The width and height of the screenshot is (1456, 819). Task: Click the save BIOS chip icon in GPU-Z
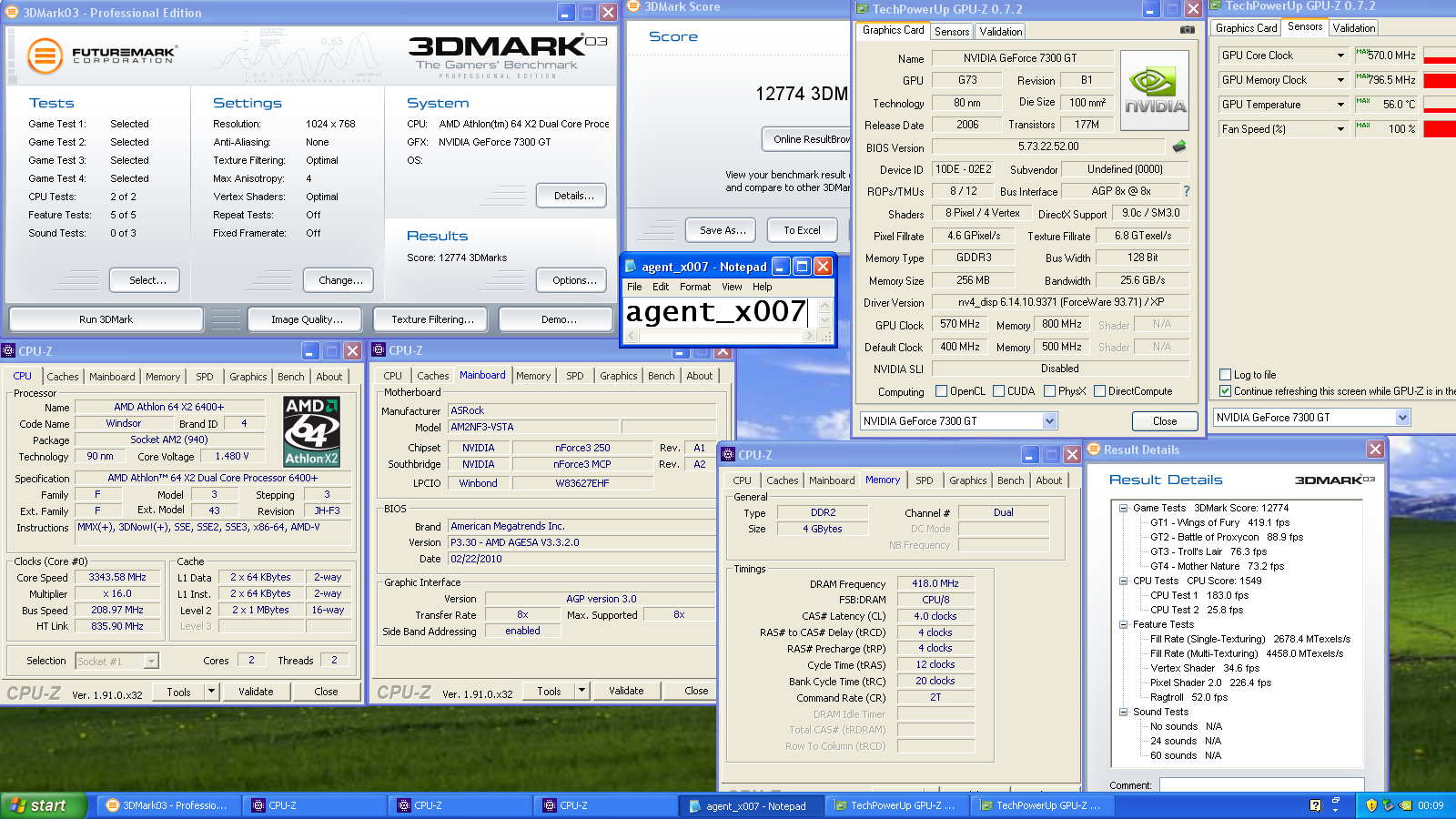[1179, 146]
